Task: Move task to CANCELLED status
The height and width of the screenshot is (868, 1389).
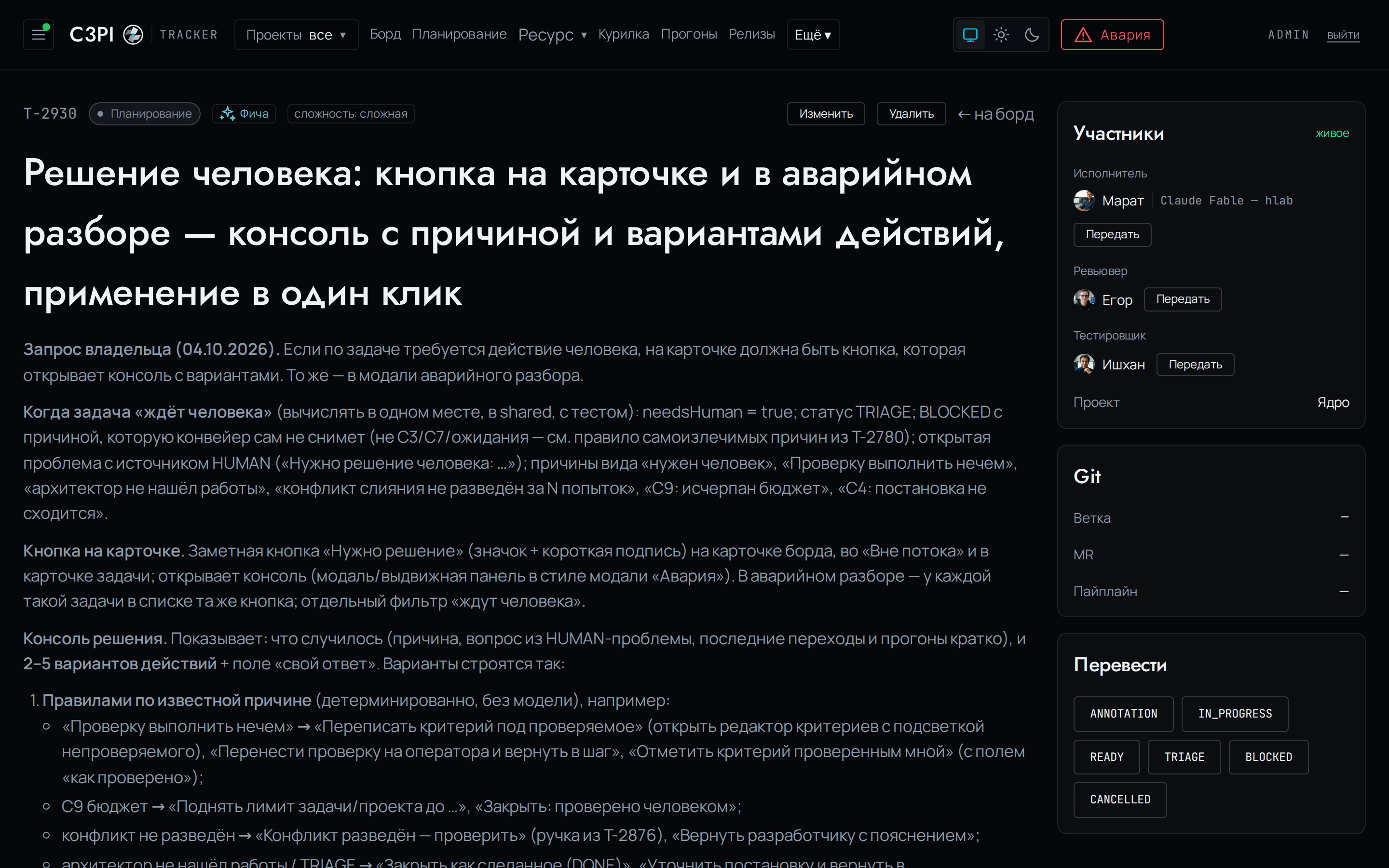Action: click(x=1120, y=800)
